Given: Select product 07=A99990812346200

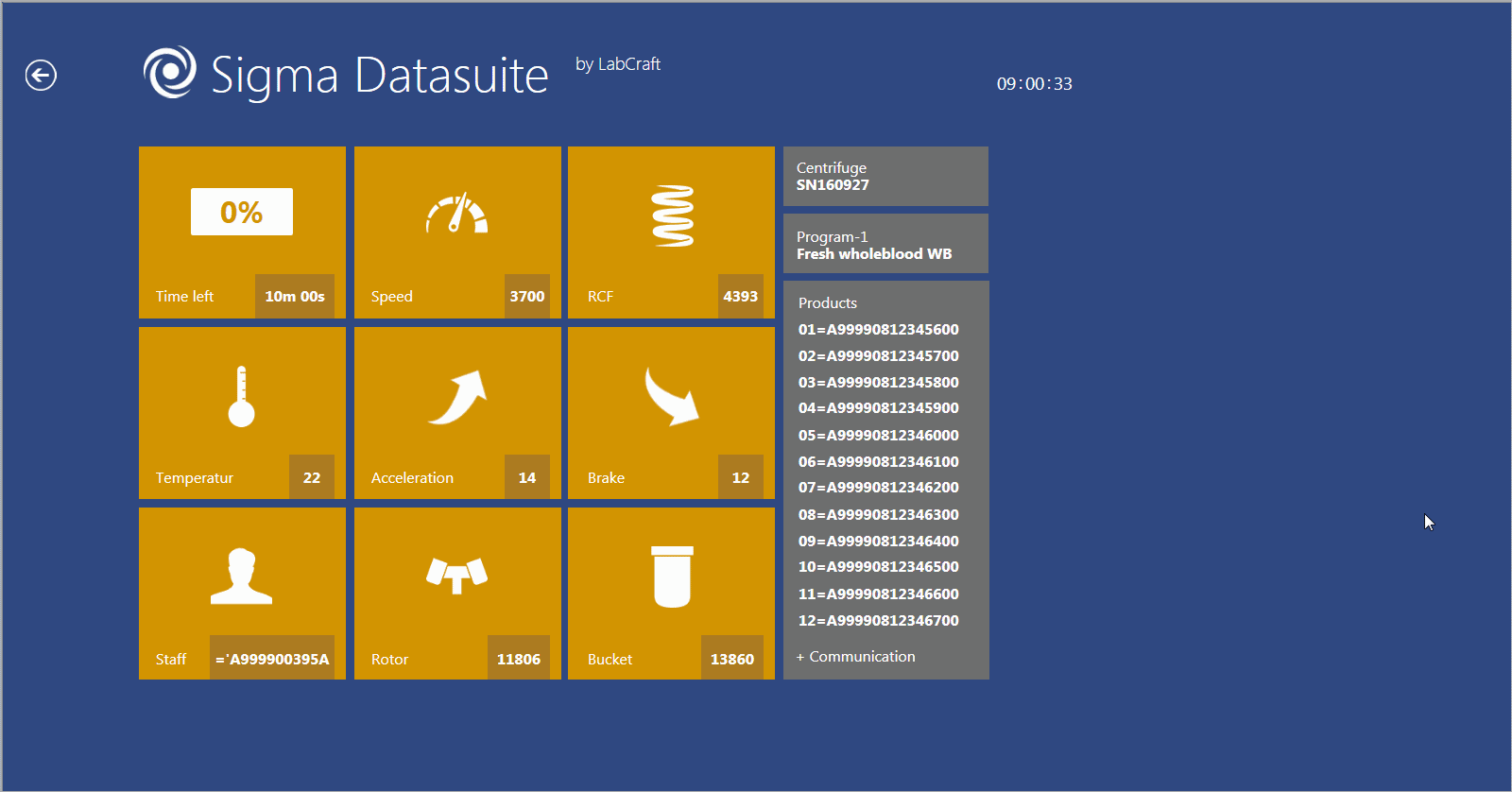Looking at the screenshot, I should pyautogui.click(x=878, y=487).
